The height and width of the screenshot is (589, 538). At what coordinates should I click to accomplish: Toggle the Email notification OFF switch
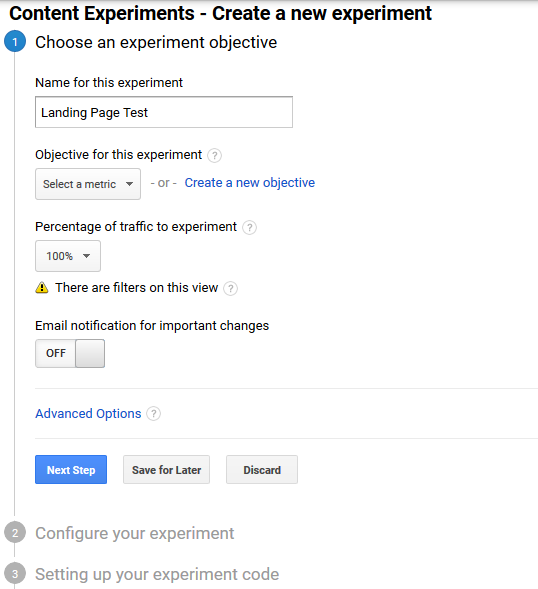coord(70,353)
